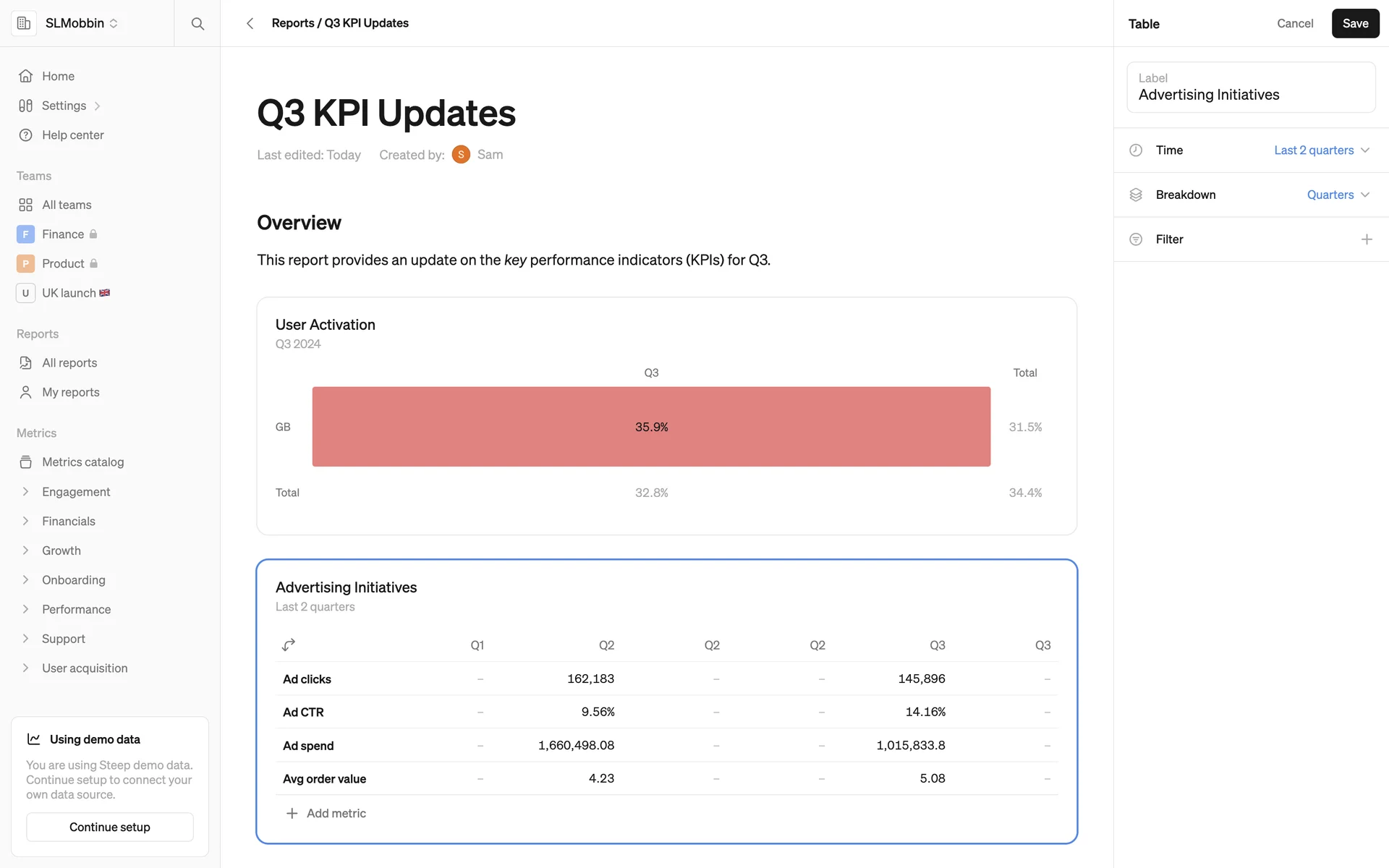Click the red GB 35.9% bar
The width and height of the screenshot is (1389, 868).
[x=651, y=427]
